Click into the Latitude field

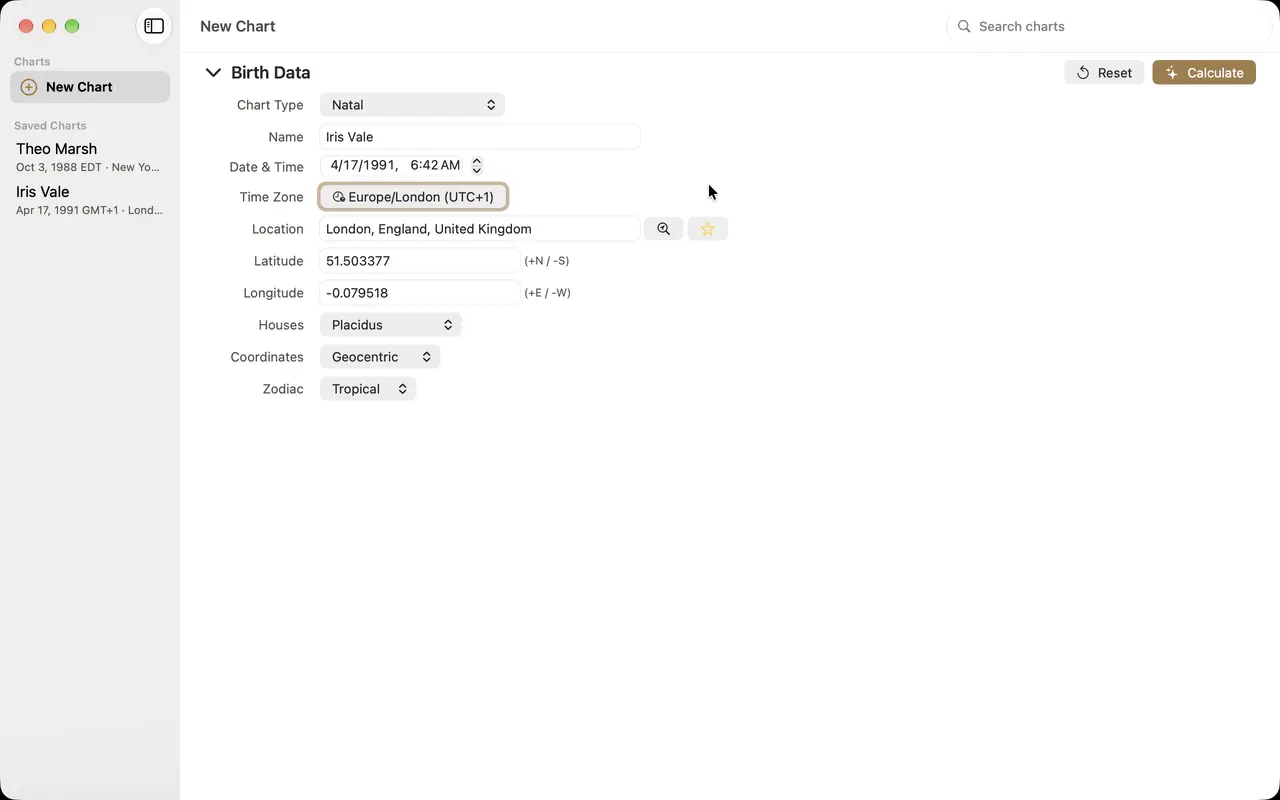(420, 261)
